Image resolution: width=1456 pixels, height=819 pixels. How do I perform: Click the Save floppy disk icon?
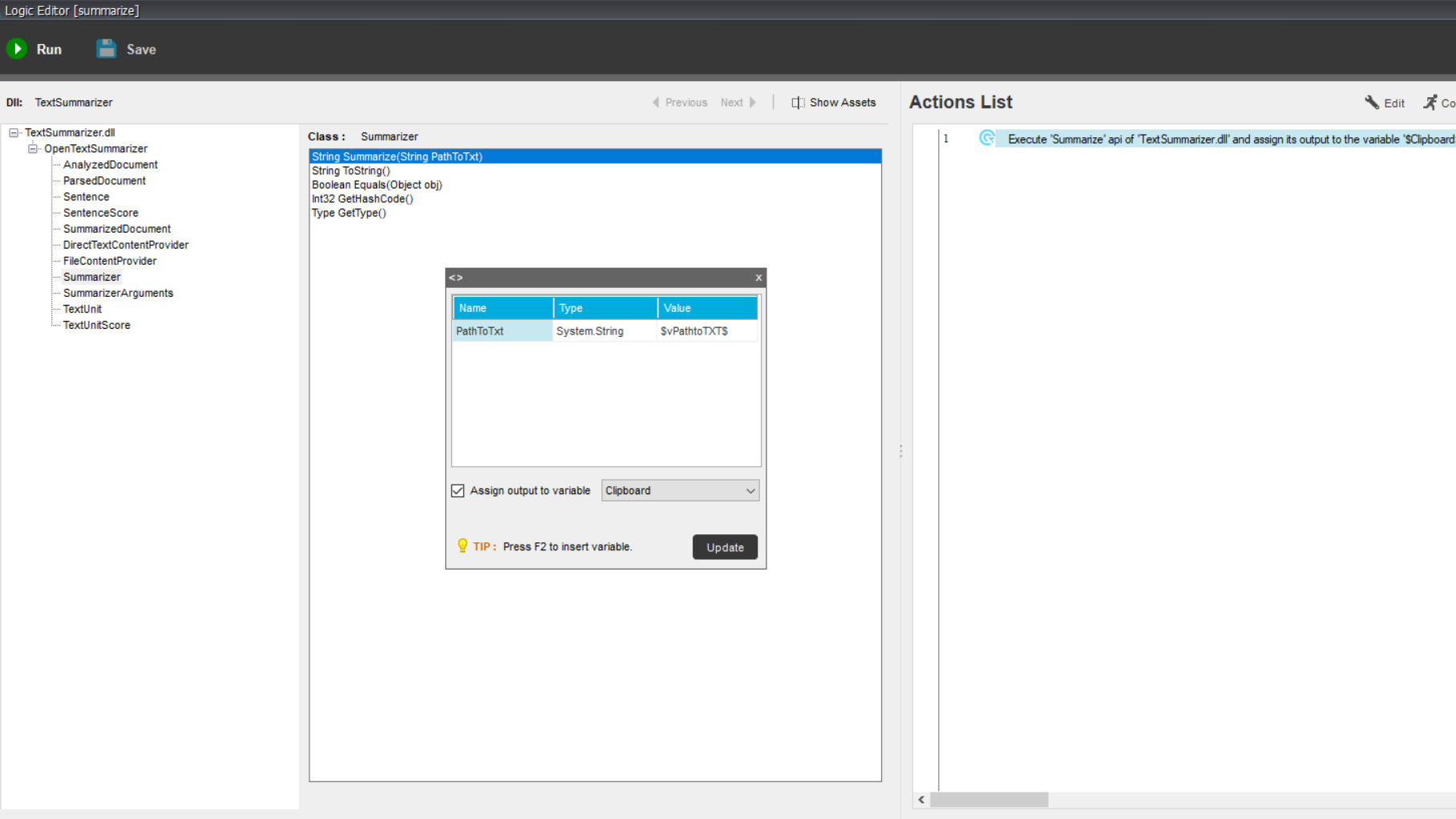click(x=106, y=49)
